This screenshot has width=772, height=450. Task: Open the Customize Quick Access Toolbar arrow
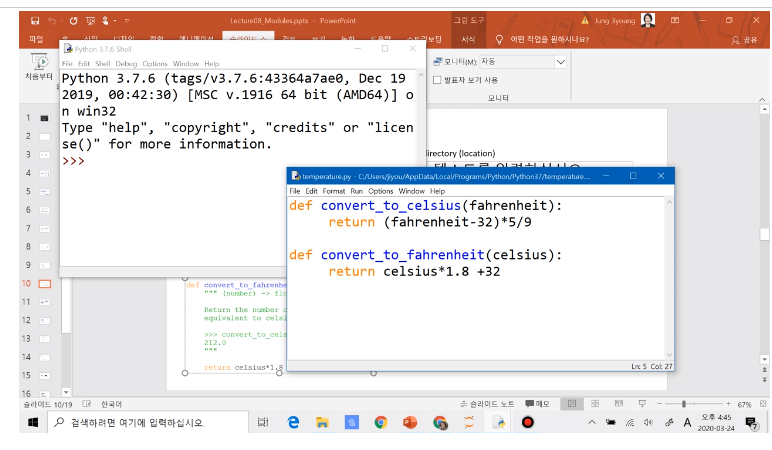tap(127, 21)
